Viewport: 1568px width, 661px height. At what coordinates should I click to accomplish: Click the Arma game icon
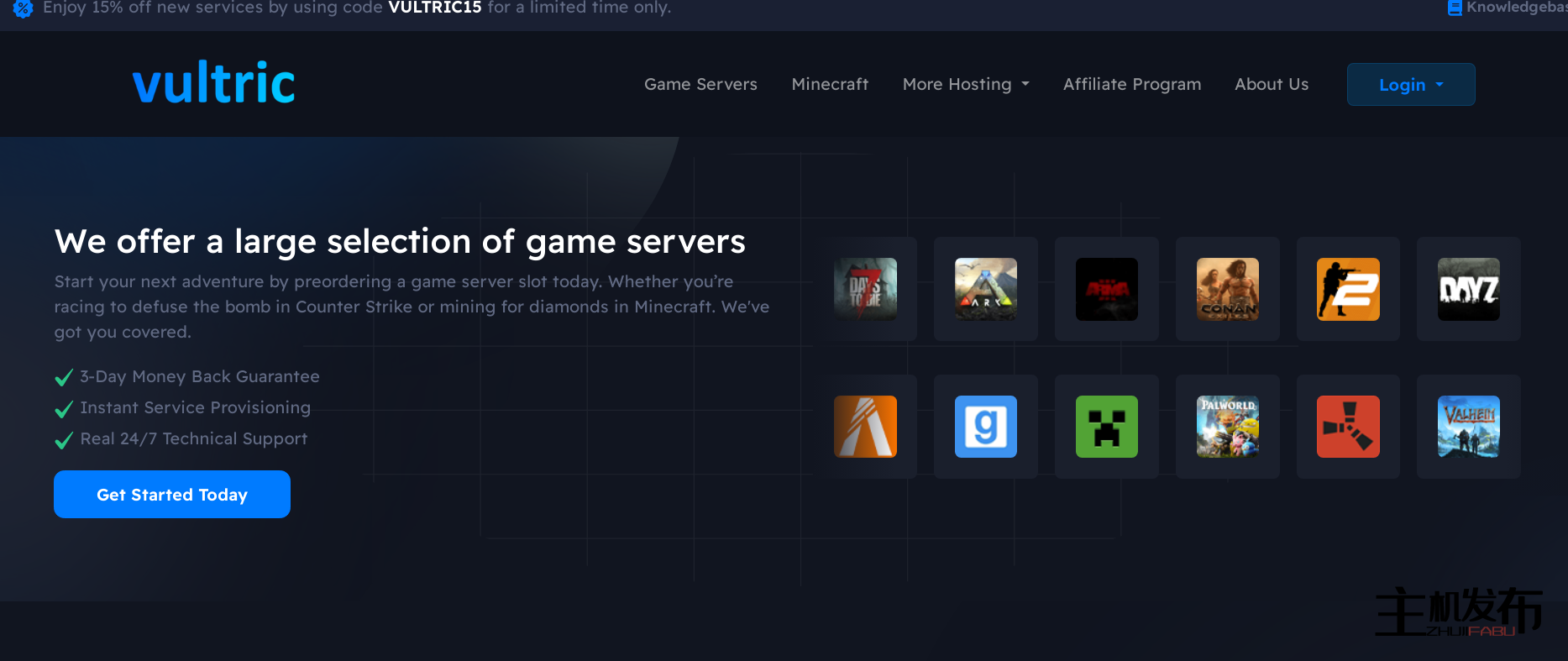pyautogui.click(x=1106, y=289)
